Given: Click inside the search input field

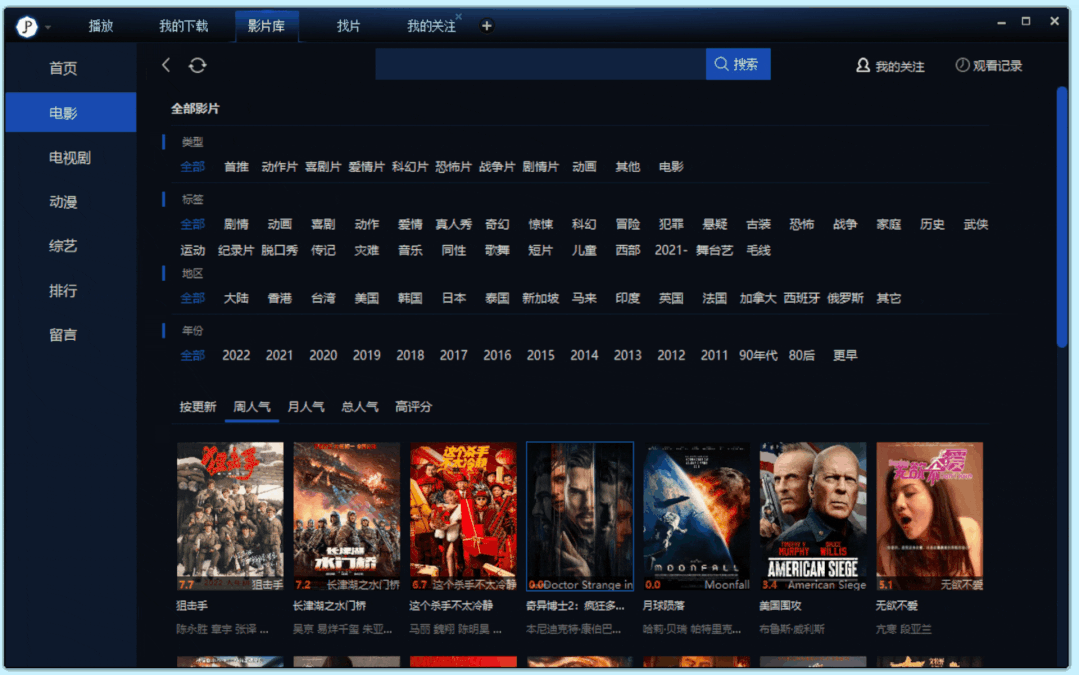Looking at the screenshot, I should click(540, 64).
